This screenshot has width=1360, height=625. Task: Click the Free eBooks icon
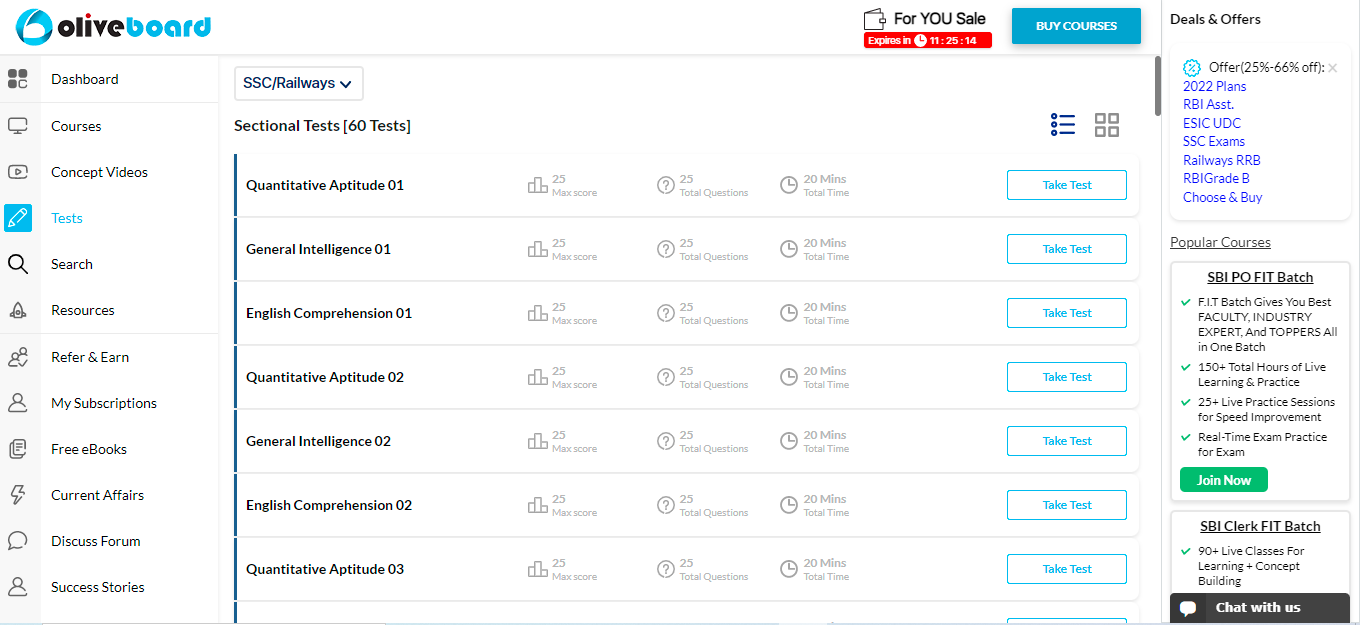pos(18,449)
